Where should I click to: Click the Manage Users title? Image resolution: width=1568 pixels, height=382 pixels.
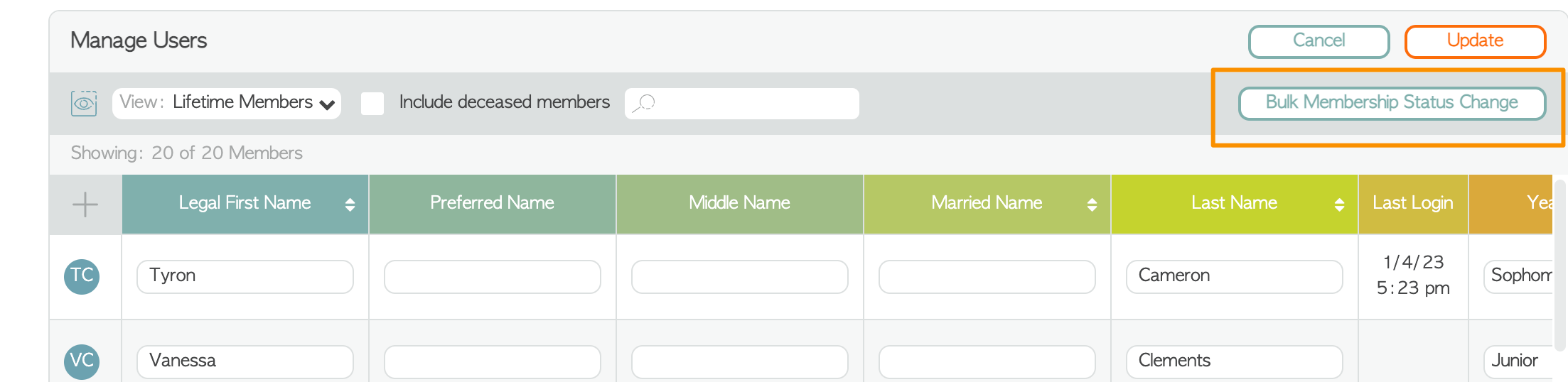click(139, 40)
